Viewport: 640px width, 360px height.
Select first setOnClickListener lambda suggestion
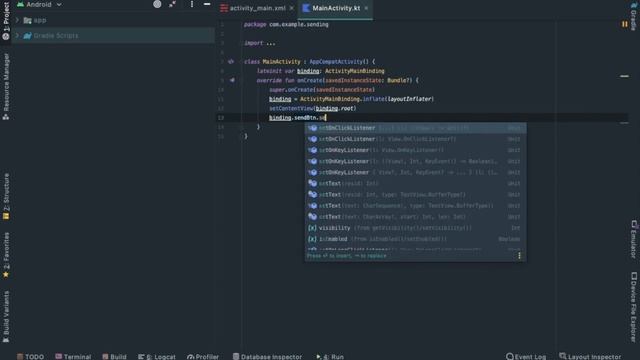pos(416,128)
